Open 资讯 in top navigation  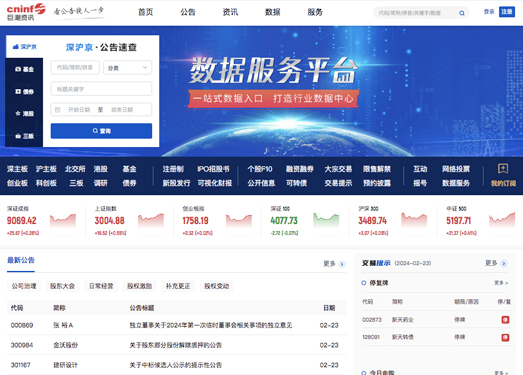(x=230, y=12)
